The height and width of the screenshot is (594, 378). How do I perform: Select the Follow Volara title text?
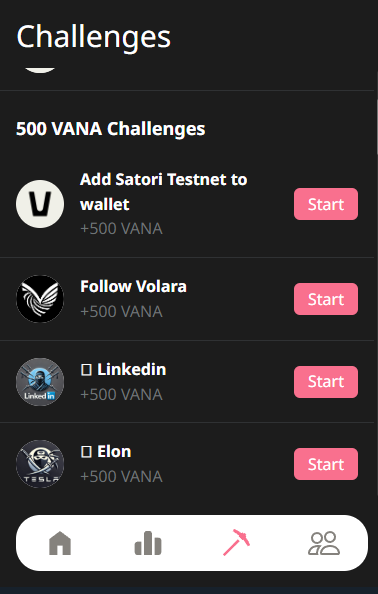[133, 286]
